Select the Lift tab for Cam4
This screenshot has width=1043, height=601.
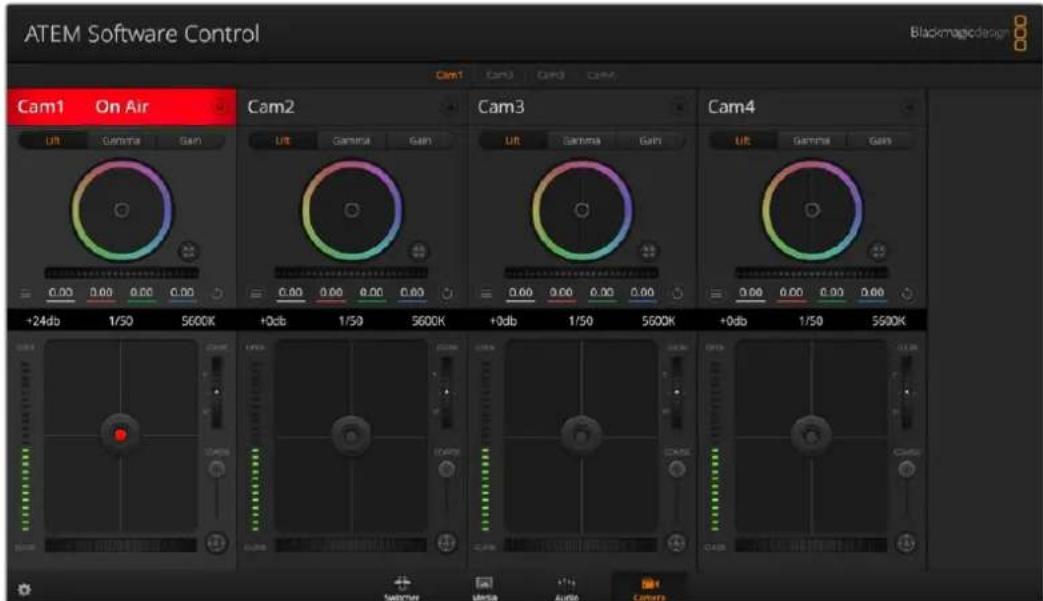coord(742,140)
